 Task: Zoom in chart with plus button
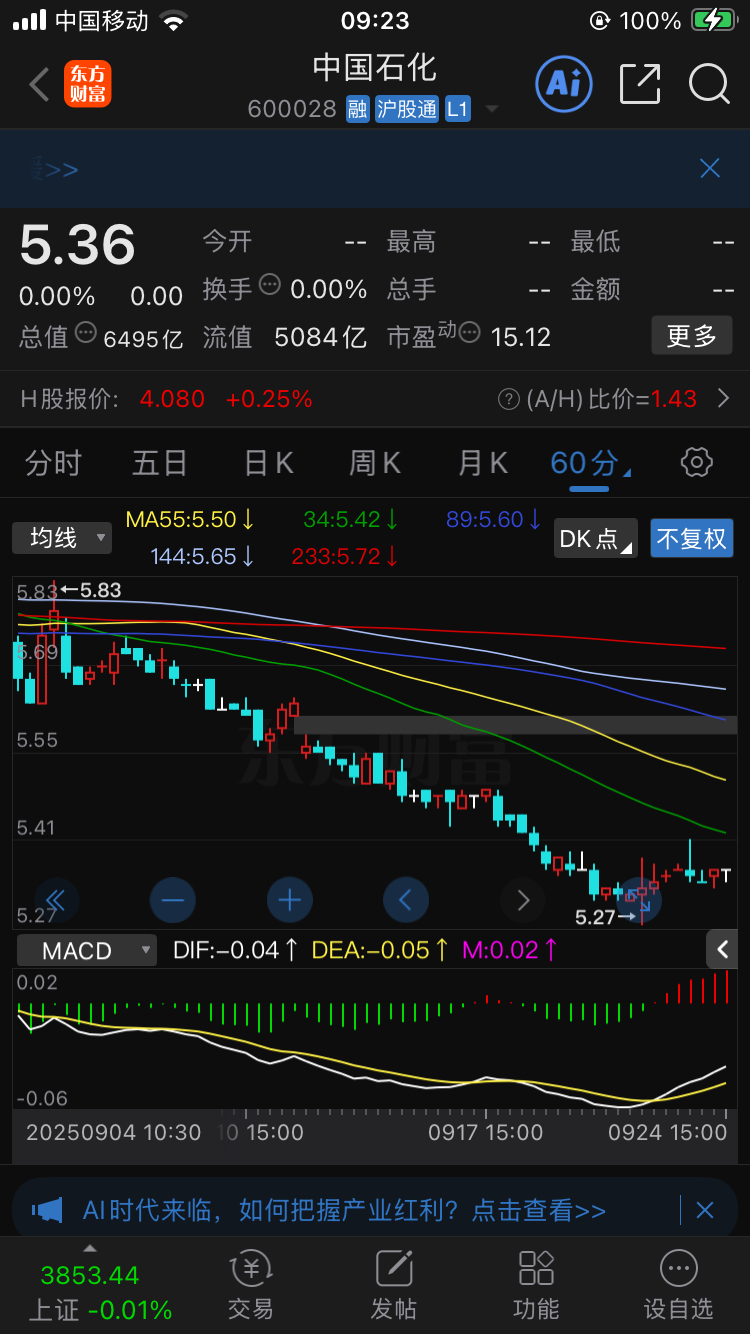(x=290, y=901)
